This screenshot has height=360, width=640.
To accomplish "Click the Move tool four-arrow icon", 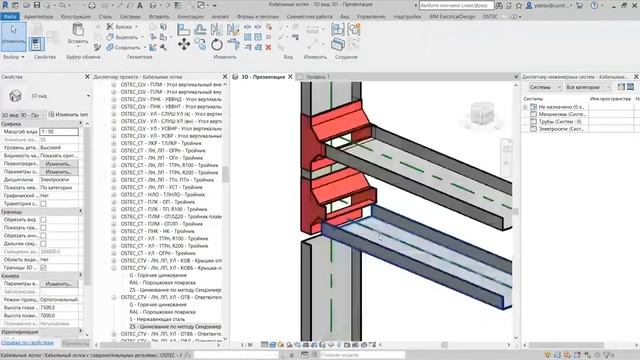I will [x=184, y=44].
